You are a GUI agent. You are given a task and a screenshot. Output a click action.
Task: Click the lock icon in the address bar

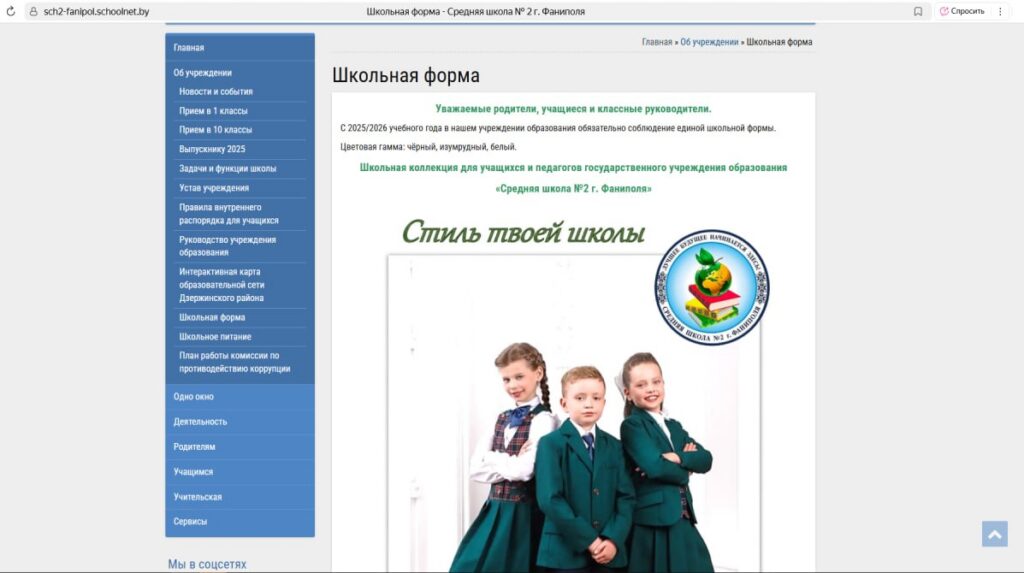33,11
